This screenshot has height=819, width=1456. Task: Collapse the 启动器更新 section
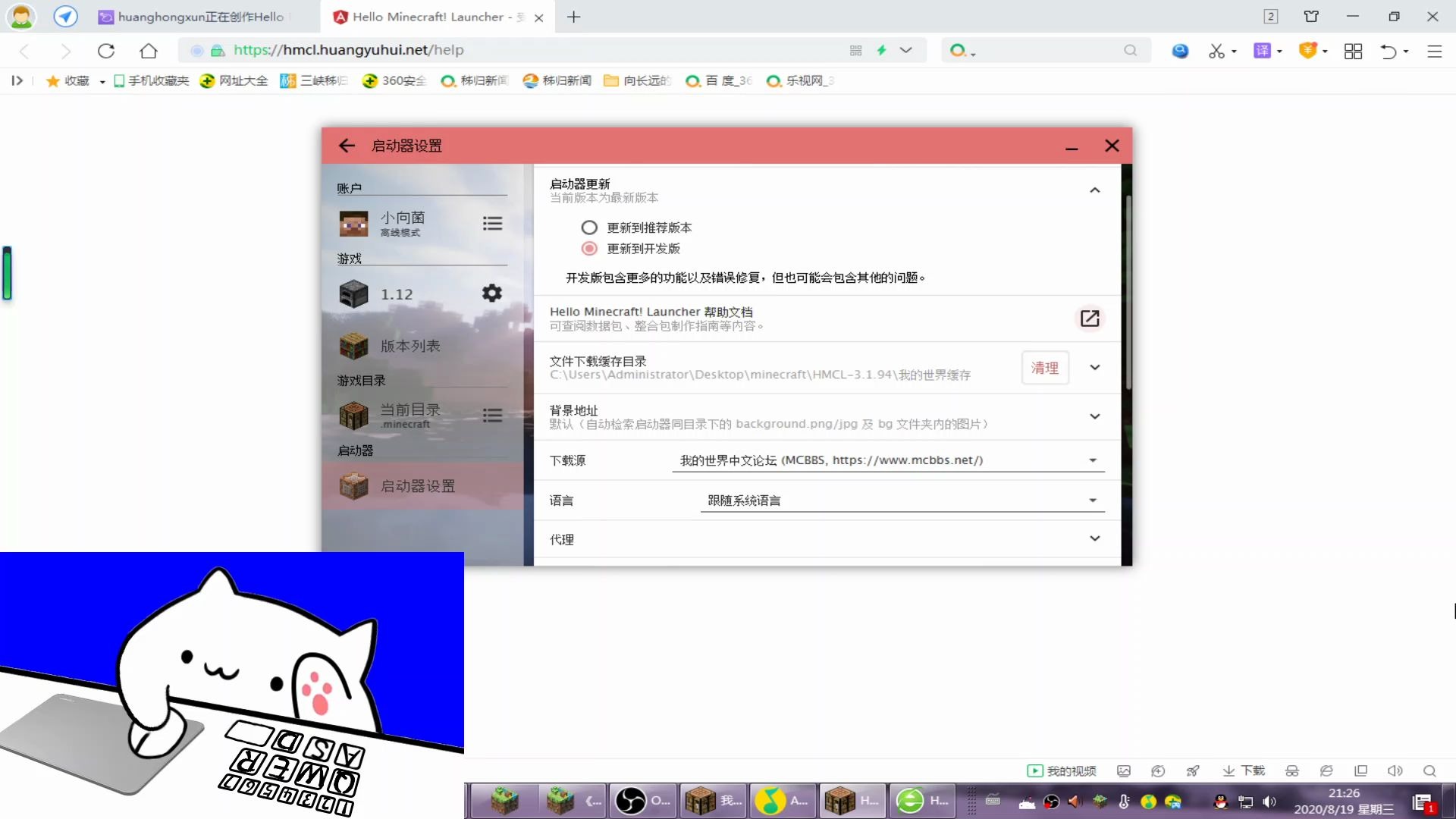(x=1094, y=190)
